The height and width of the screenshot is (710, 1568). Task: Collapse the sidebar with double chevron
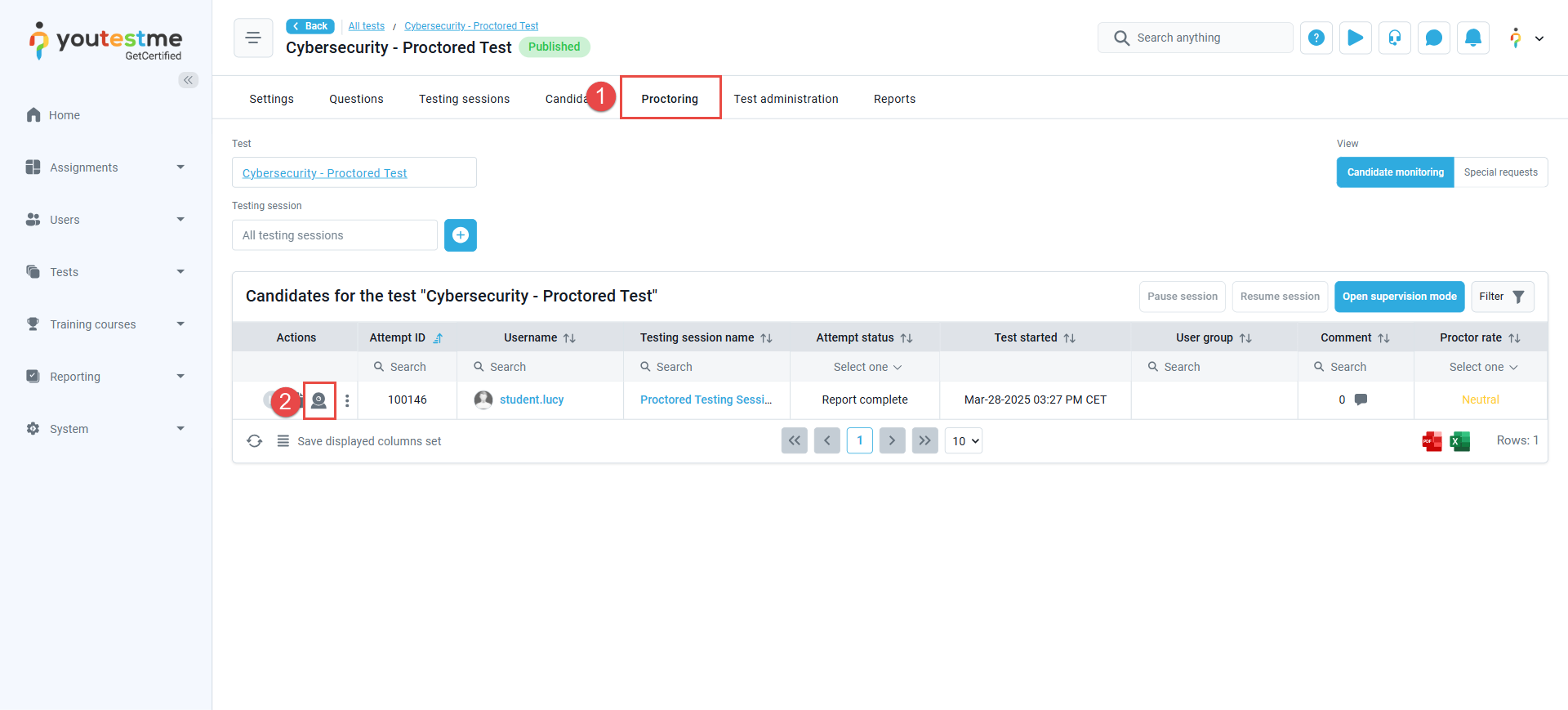point(189,80)
